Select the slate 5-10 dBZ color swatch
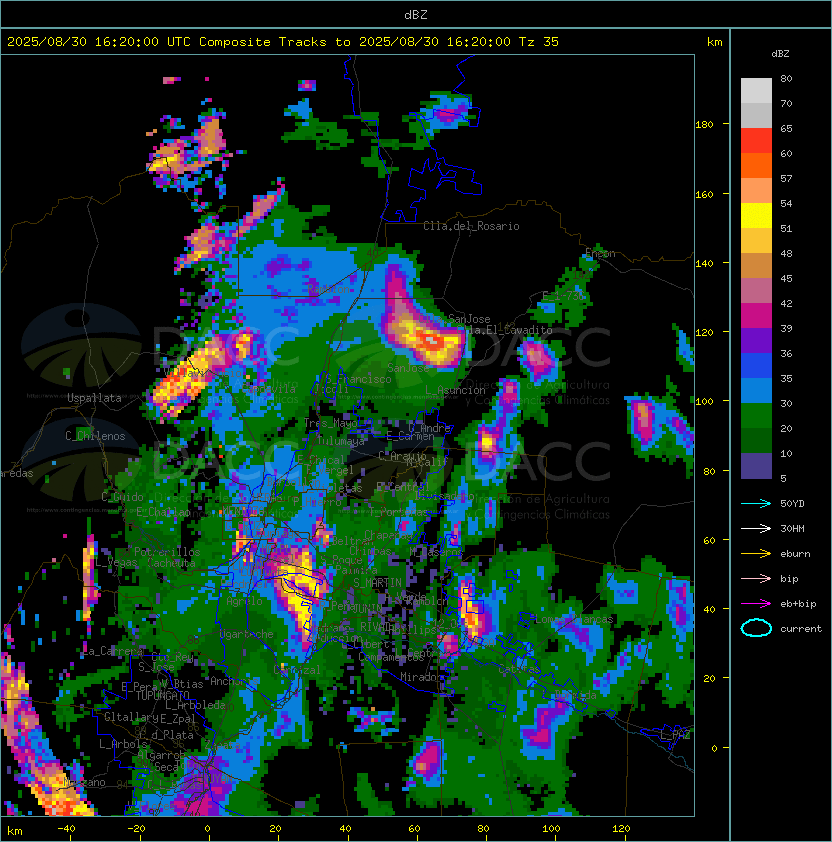832x842 pixels. pos(756,466)
